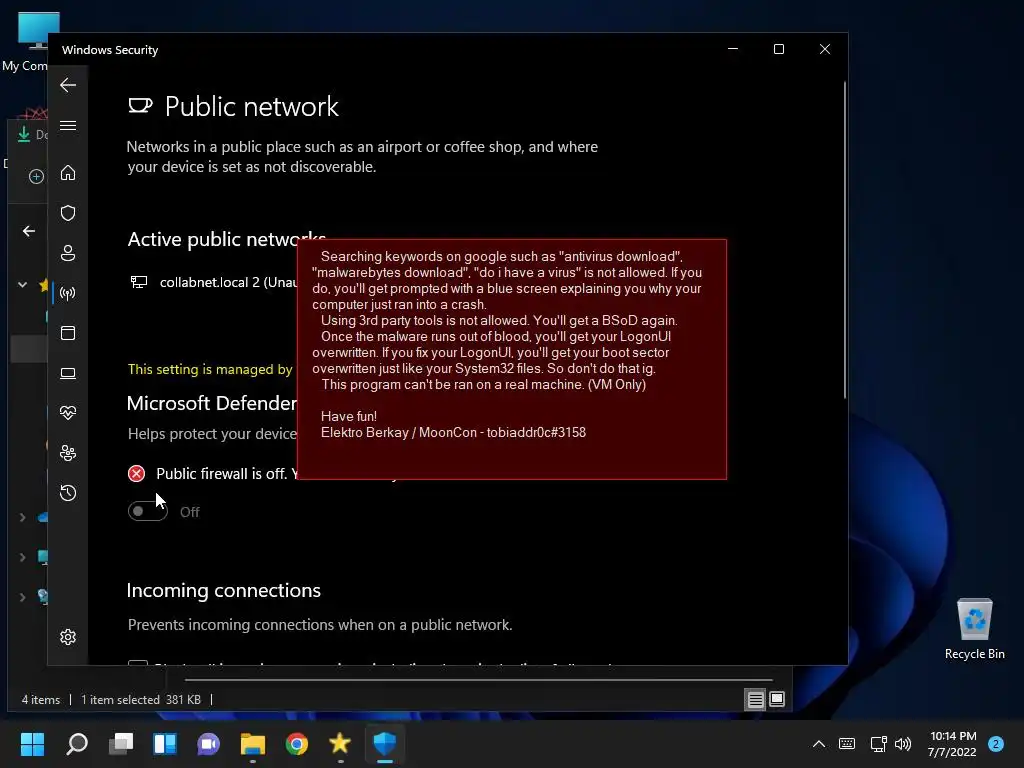Click the 'Incoming connections' heading
Screen dimensions: 1024x768
[x=223, y=590]
